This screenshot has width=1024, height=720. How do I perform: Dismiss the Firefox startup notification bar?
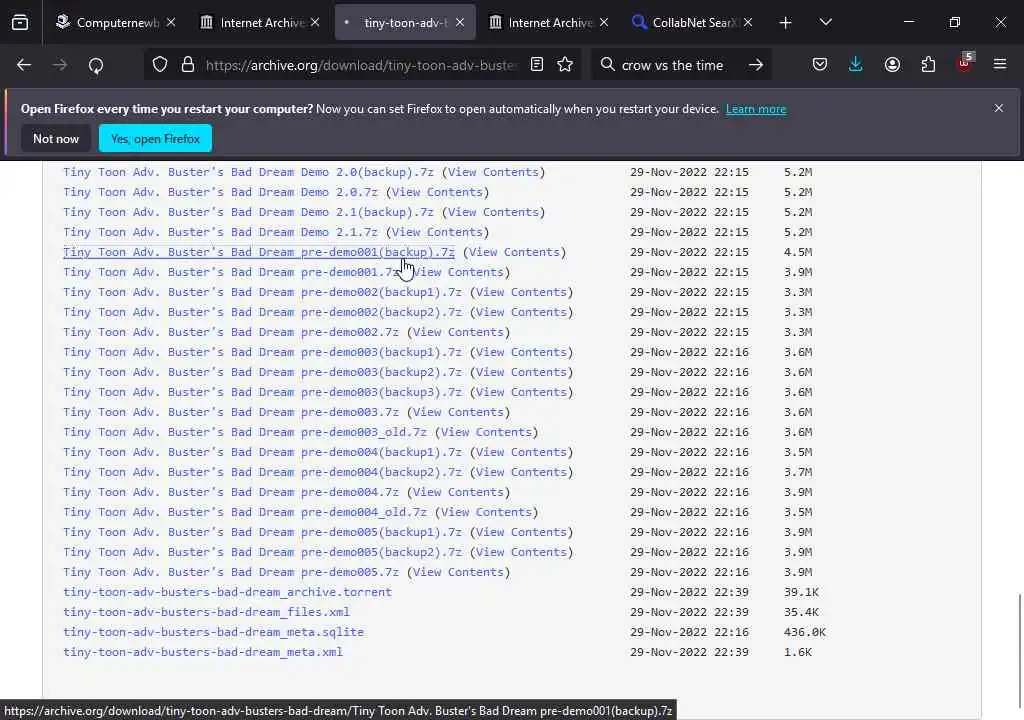(x=999, y=108)
